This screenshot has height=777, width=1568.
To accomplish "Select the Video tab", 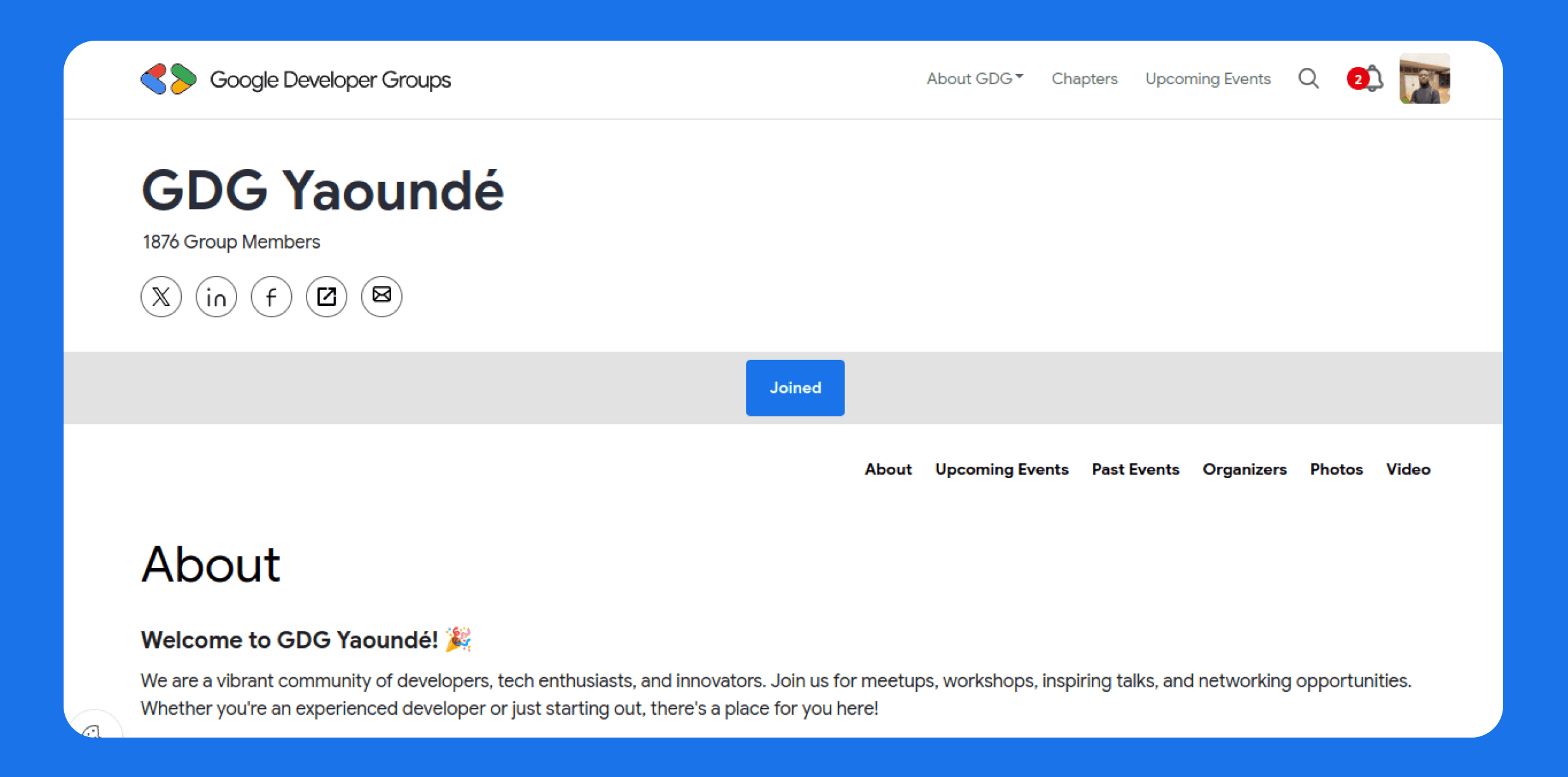I will point(1408,469).
